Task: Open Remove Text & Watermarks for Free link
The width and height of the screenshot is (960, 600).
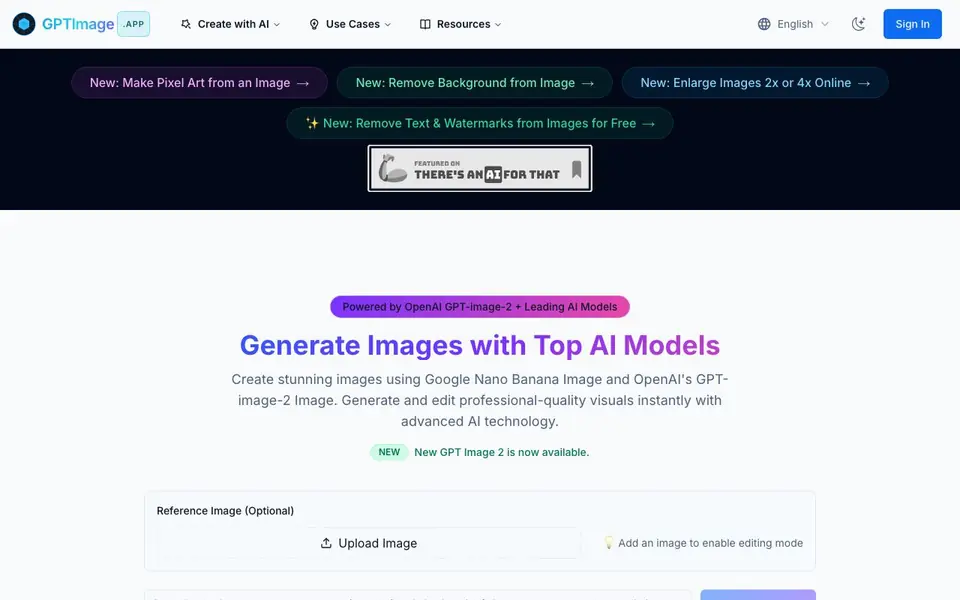Action: [480, 123]
